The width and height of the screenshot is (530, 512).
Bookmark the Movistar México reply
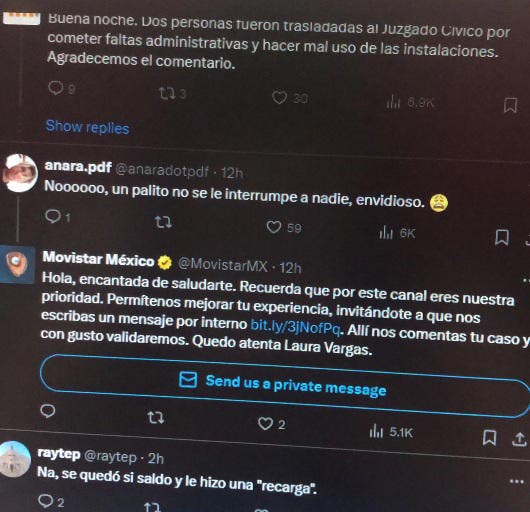coord(489,437)
